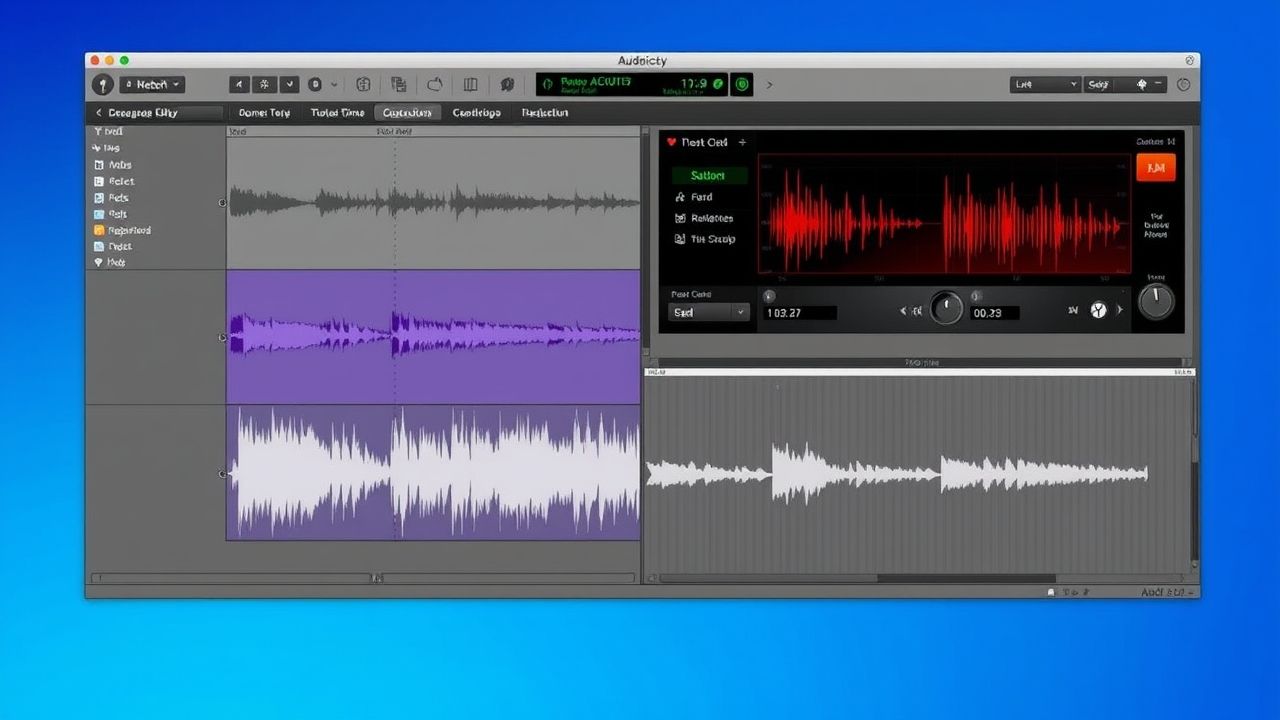Click the center rotary knob in the plugin
1280x720 pixels.
click(946, 308)
